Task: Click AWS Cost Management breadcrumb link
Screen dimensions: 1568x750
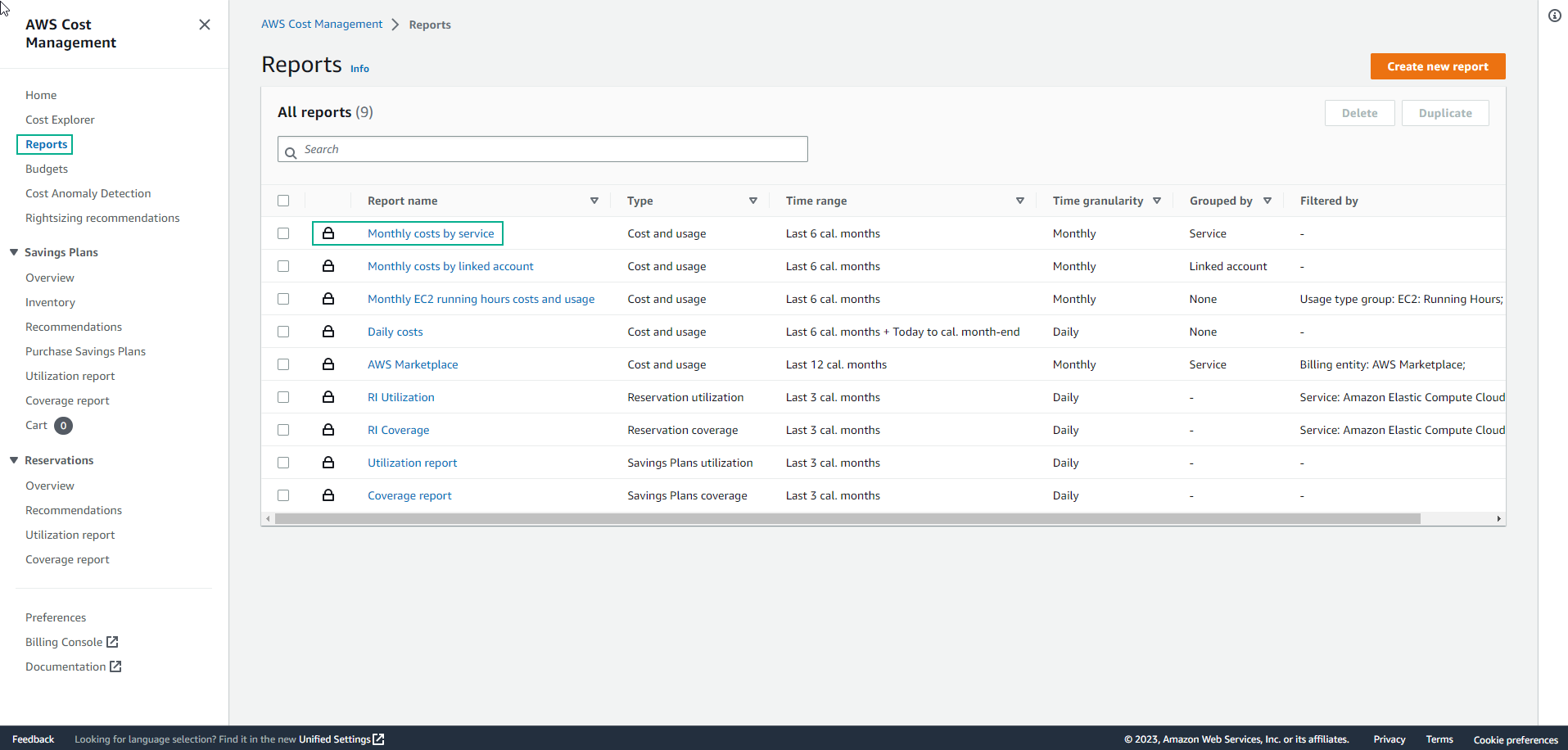Action: [322, 24]
